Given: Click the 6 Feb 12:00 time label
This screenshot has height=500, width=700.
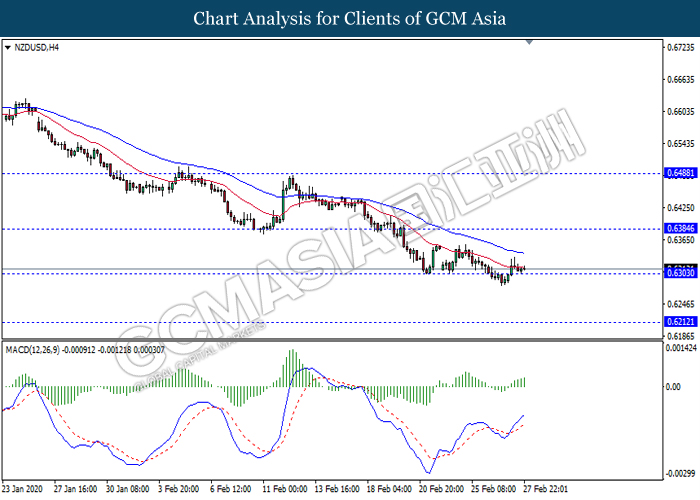Looking at the screenshot, I should 231,489.
